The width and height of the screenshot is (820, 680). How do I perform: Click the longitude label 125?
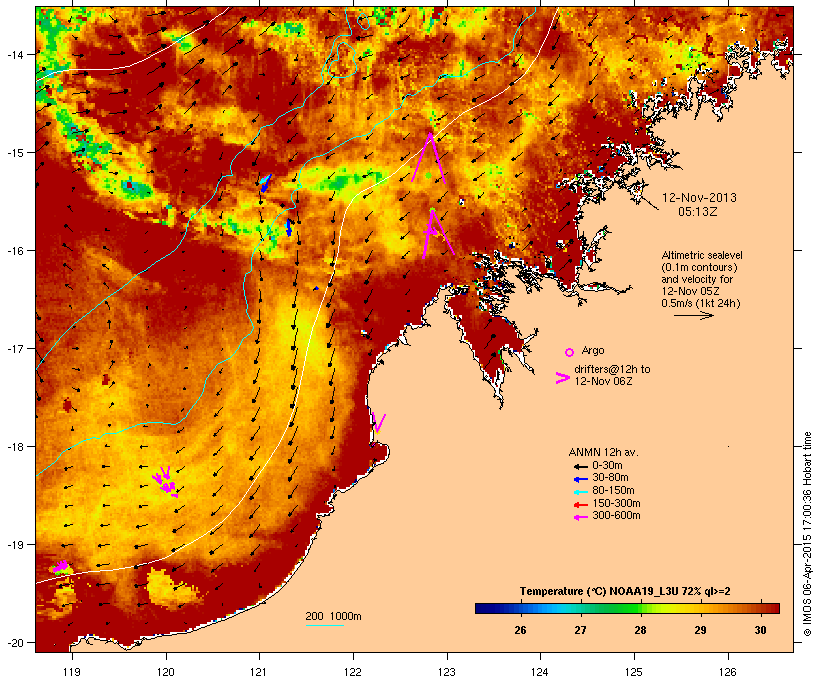[634, 672]
